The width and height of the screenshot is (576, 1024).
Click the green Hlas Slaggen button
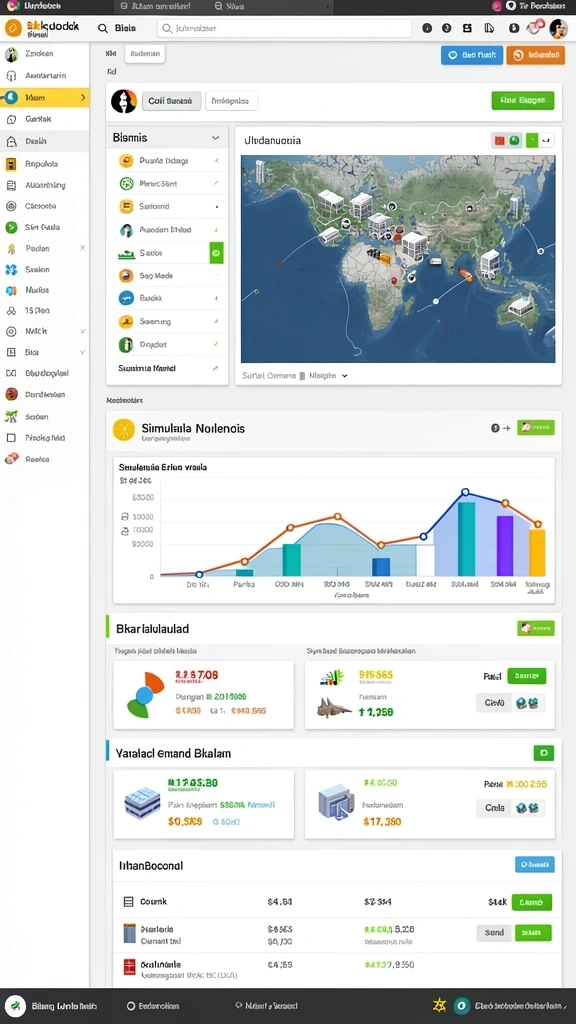(522, 101)
